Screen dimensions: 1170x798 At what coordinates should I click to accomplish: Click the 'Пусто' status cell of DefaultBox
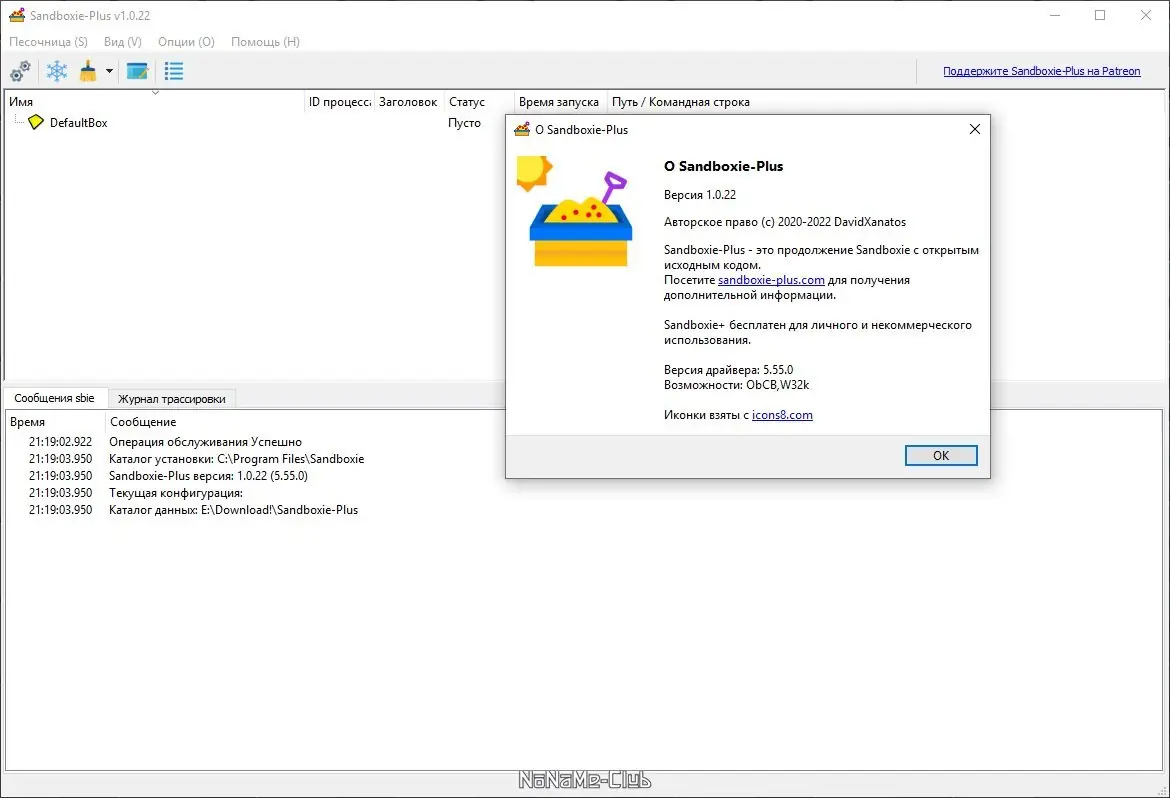[x=464, y=122]
